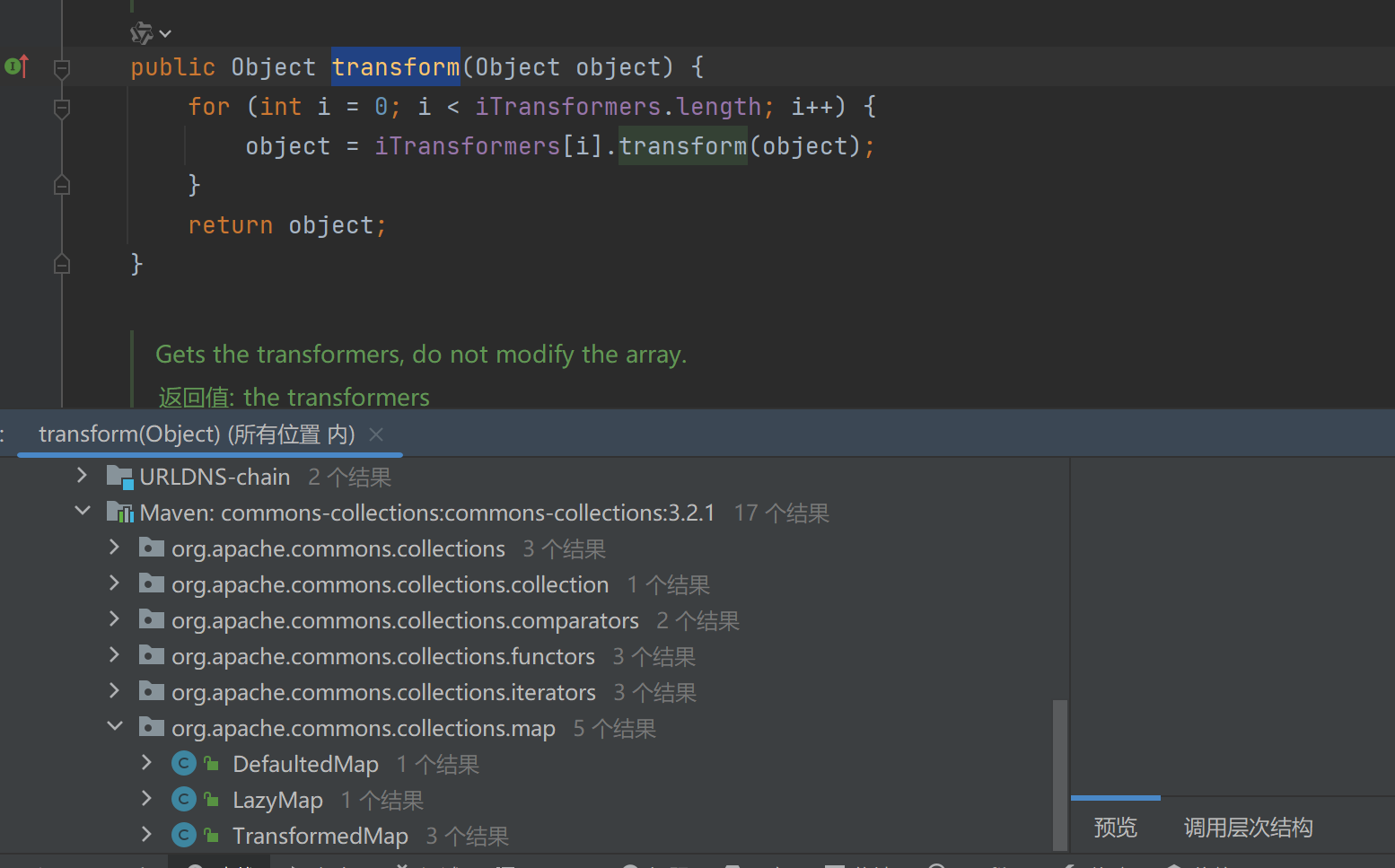Open the code vision inlay icon above transform
Image resolution: width=1395 pixels, height=868 pixels.
pyautogui.click(x=141, y=34)
